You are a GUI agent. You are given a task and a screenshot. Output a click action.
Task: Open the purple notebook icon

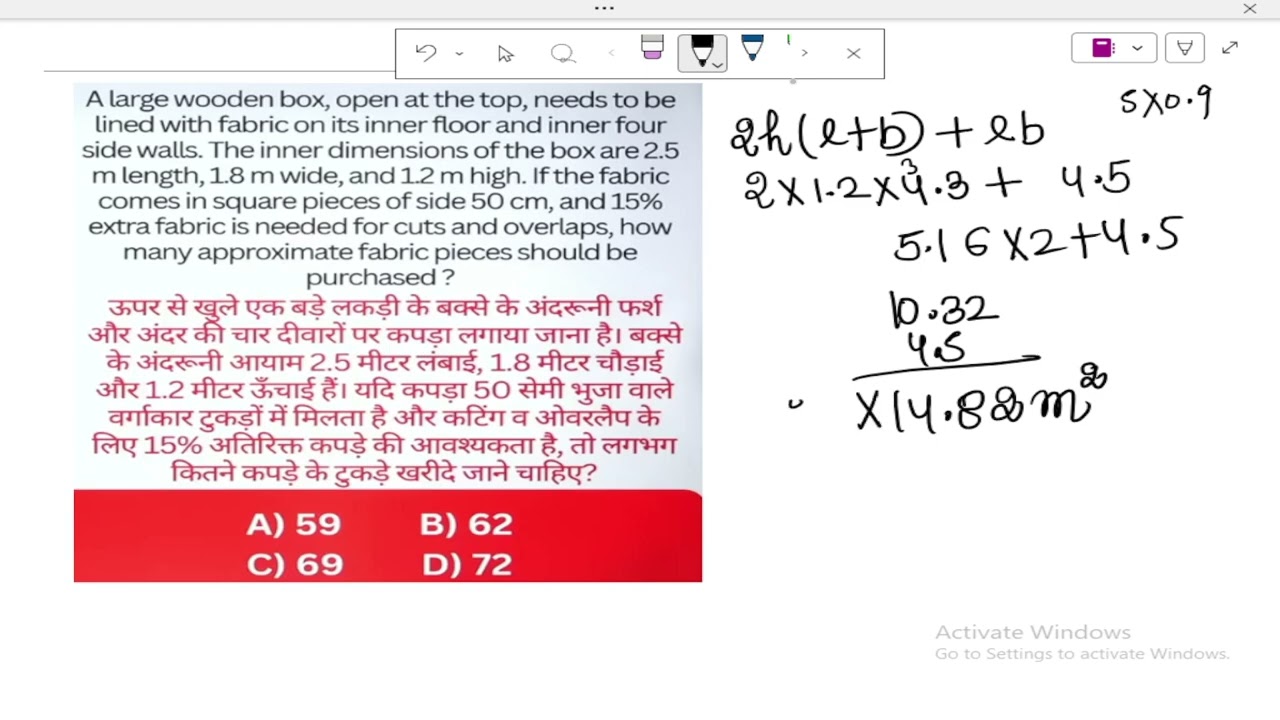pos(1102,48)
